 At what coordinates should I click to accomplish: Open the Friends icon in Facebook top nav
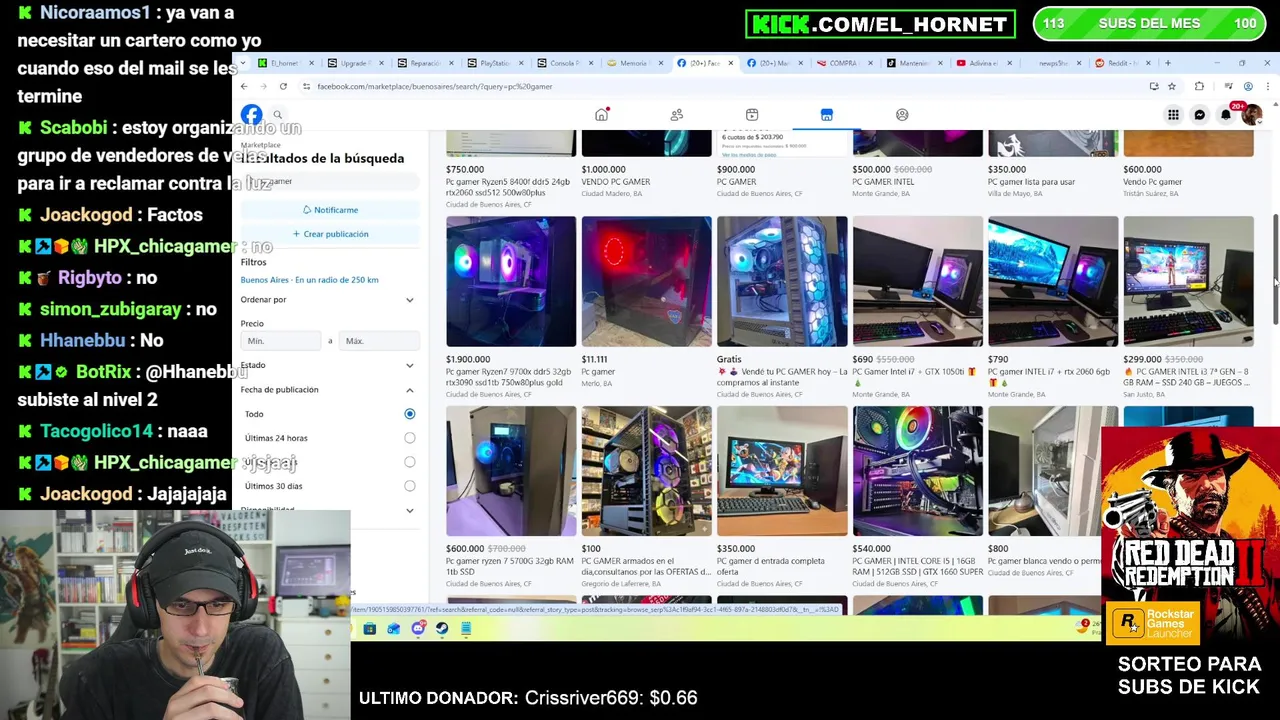click(677, 115)
